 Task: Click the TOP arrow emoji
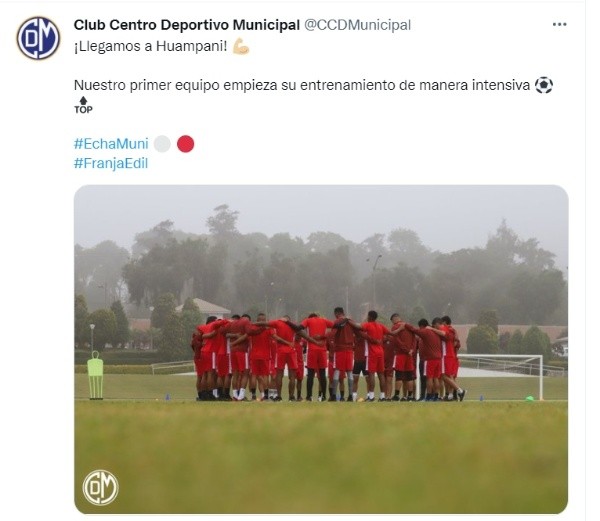[83, 105]
